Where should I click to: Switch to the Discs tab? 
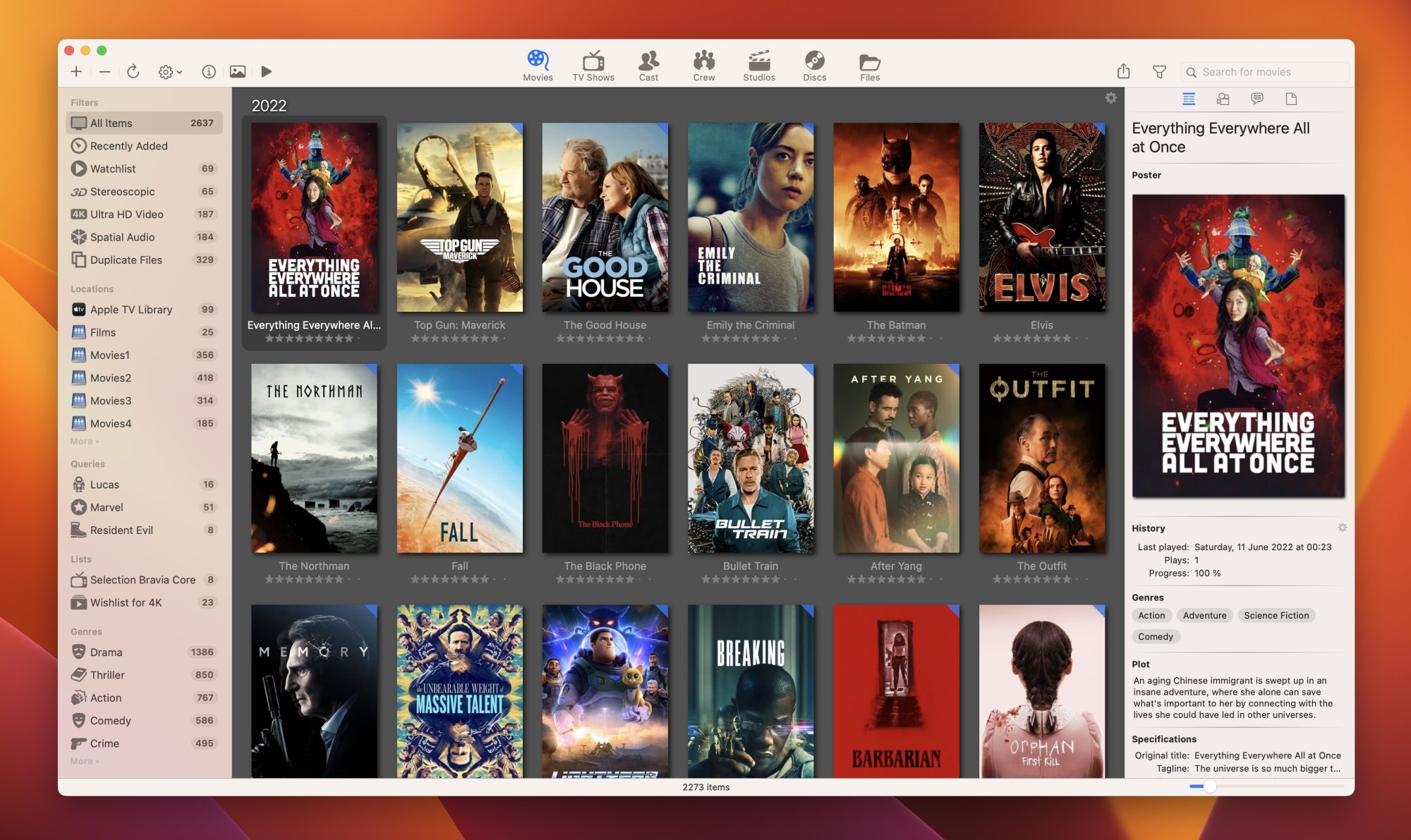814,66
